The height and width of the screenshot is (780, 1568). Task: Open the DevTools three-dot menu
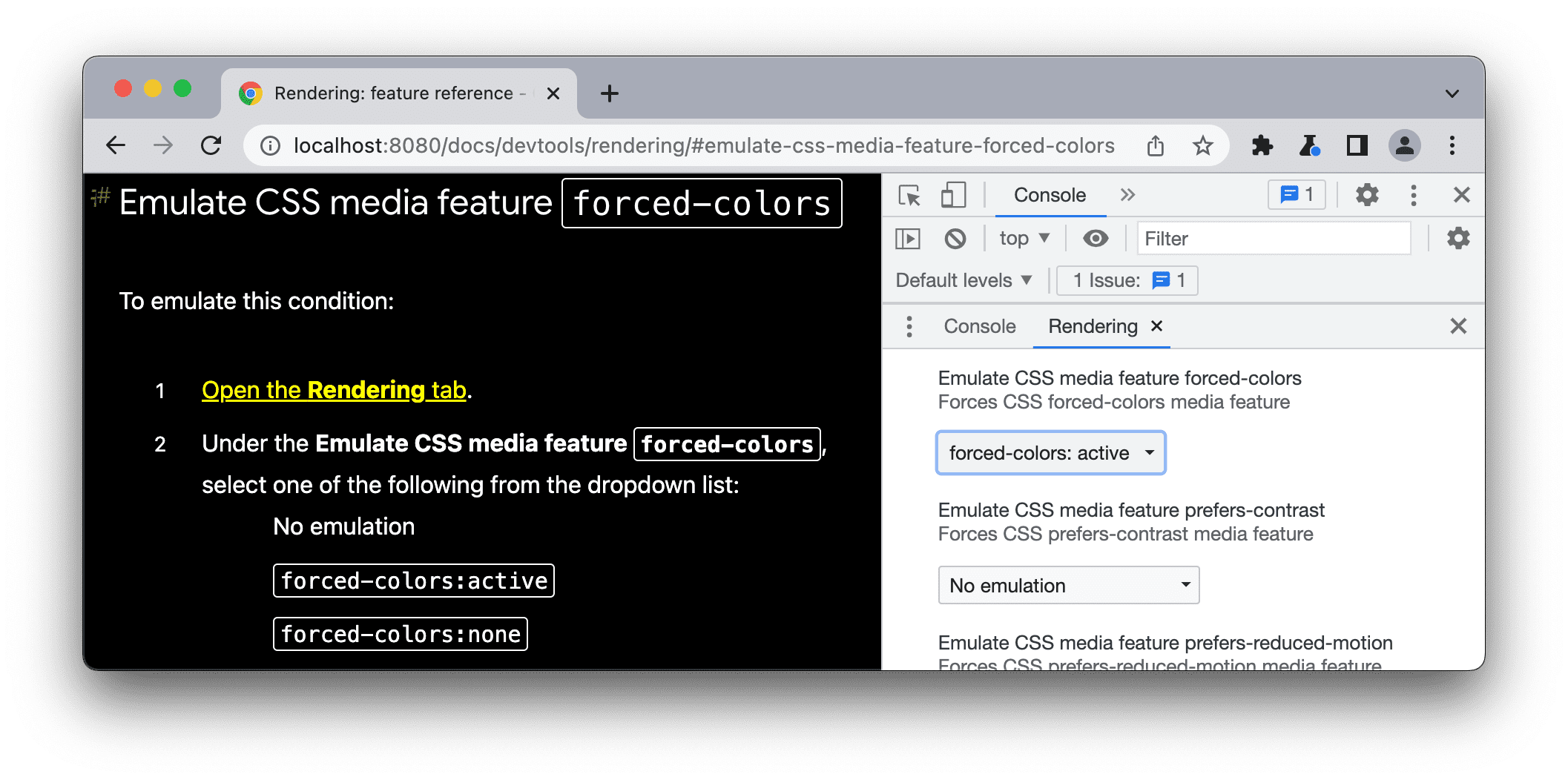1413,195
